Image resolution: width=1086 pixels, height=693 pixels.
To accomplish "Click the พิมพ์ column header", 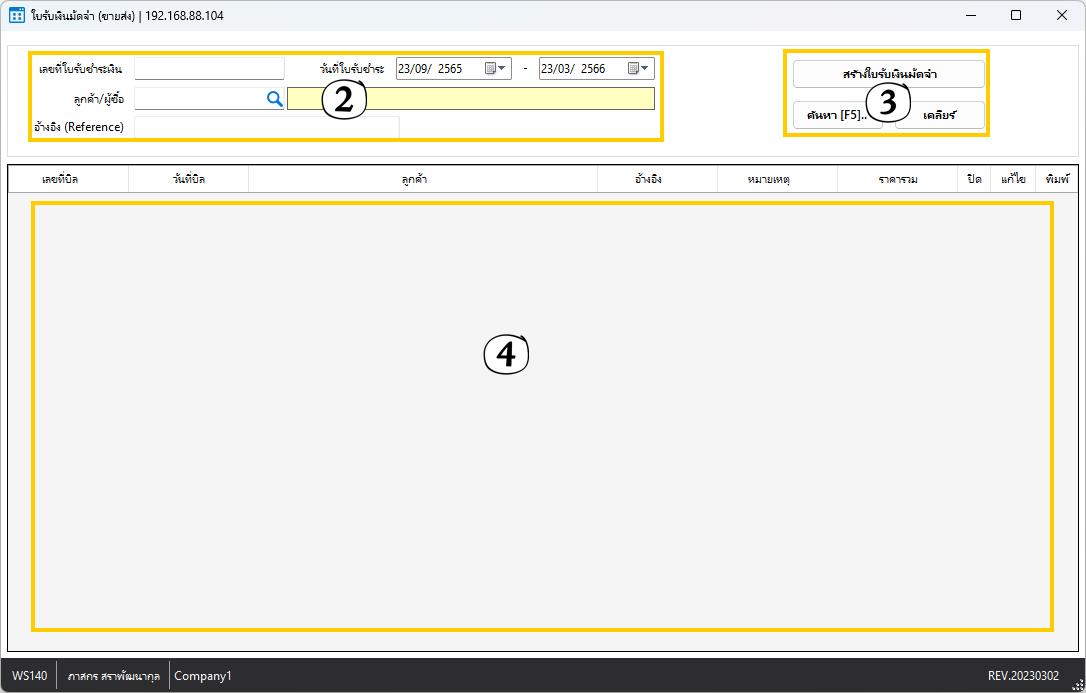I will pyautogui.click(x=1057, y=179).
